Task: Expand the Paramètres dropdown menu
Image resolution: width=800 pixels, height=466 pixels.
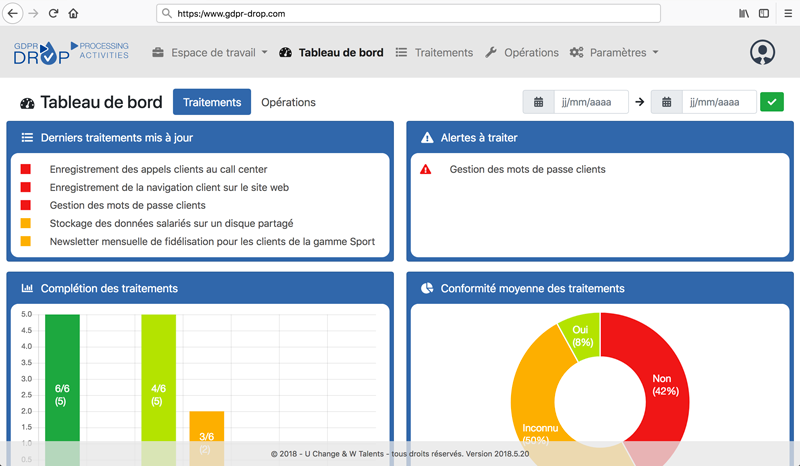Action: [656, 52]
